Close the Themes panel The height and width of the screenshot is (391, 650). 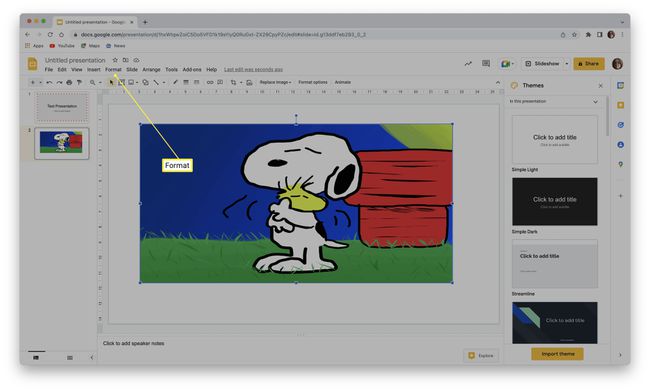[601, 85]
